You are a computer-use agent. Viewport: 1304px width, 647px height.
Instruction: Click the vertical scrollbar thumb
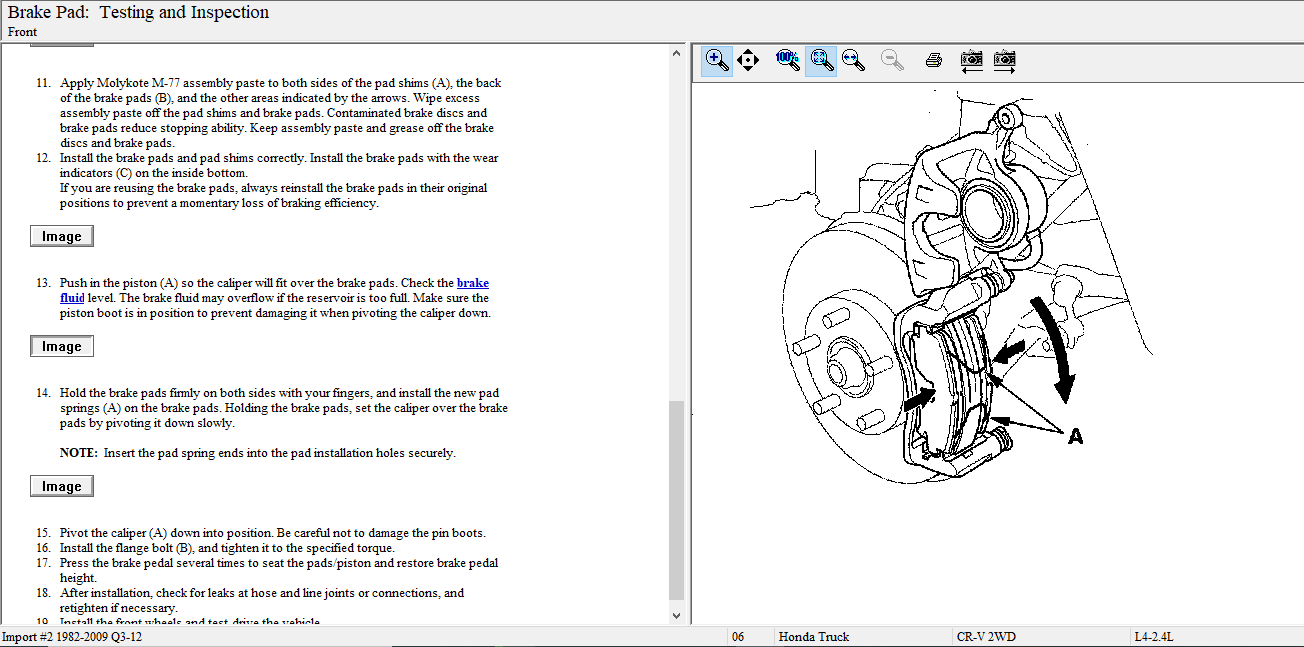pos(677,500)
